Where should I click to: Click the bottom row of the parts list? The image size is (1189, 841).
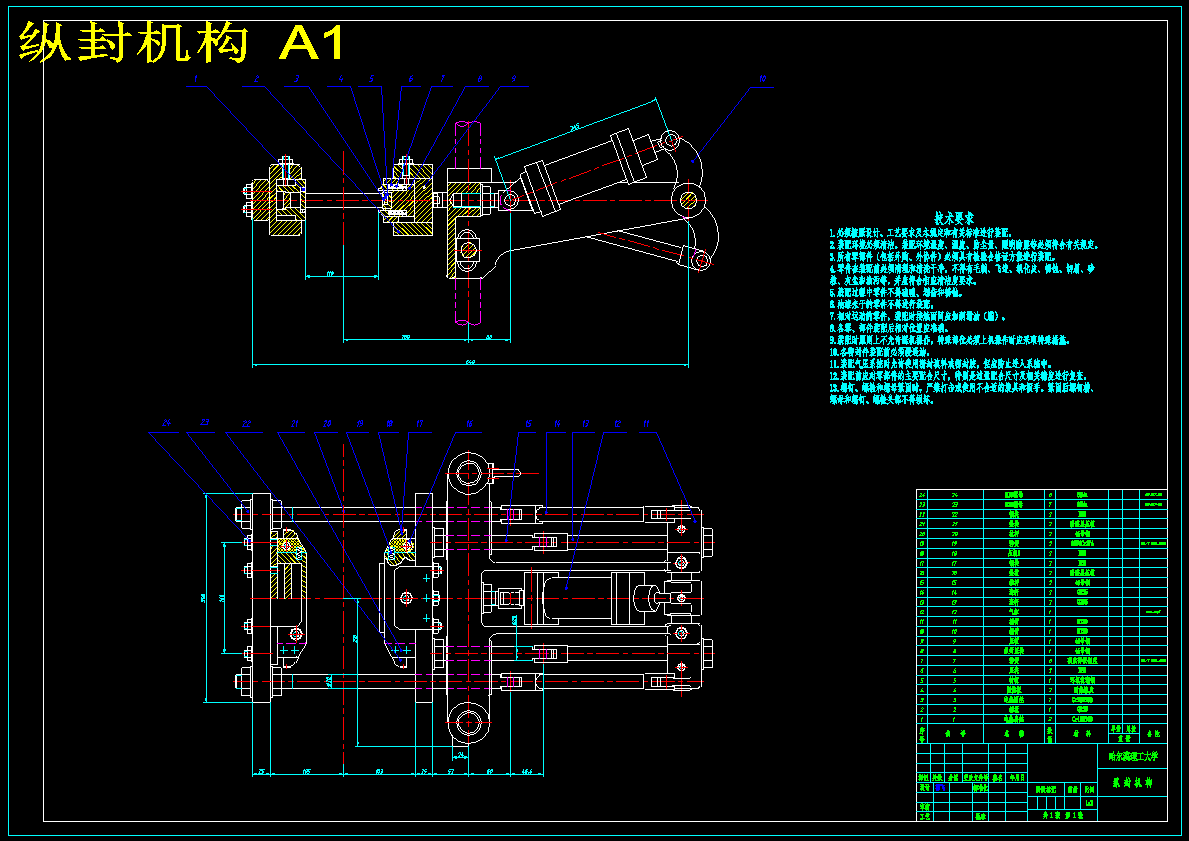coord(1042,718)
